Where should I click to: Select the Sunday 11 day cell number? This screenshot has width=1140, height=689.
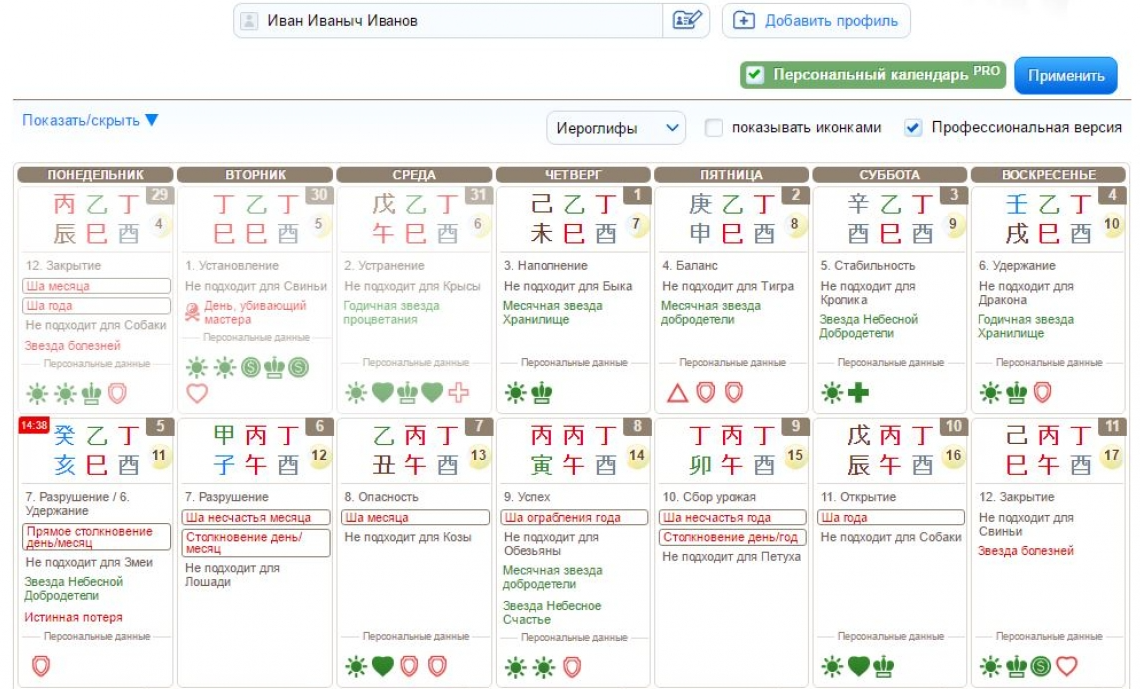[x=1113, y=426]
